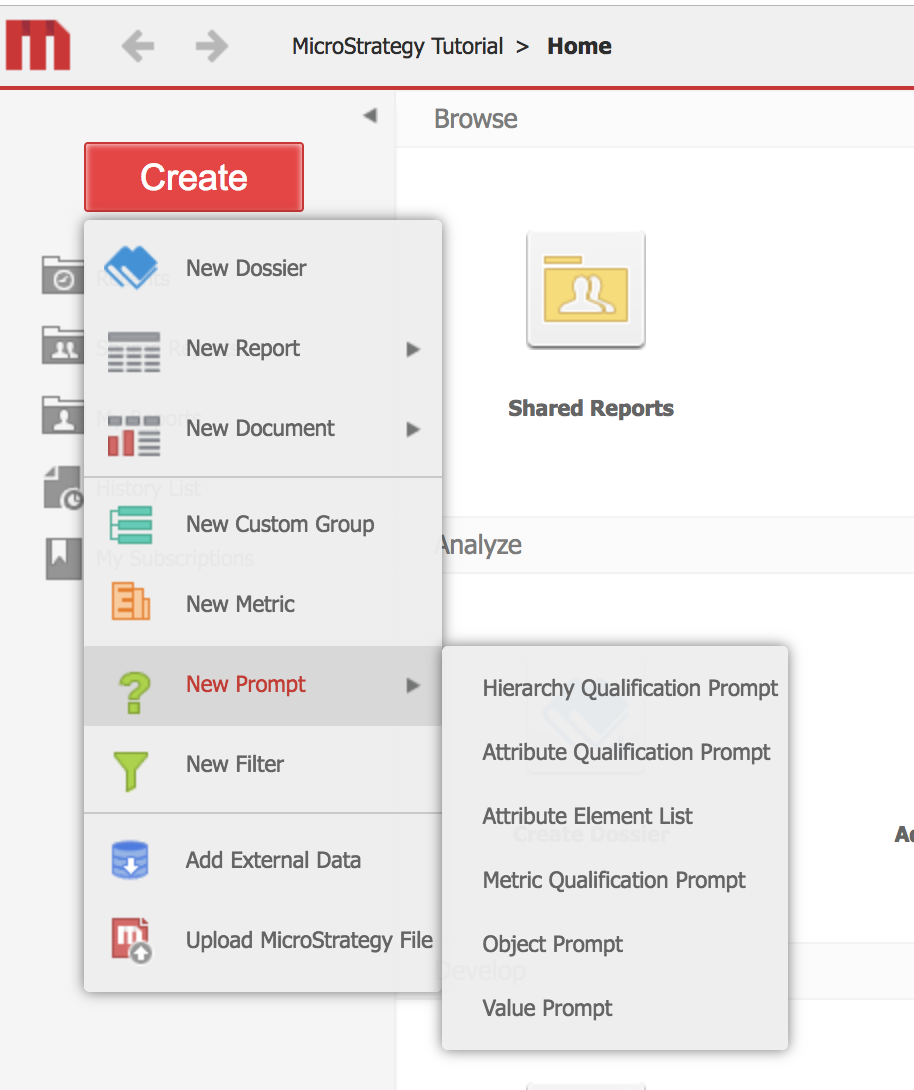Expand New Document submenu arrow

414,429
